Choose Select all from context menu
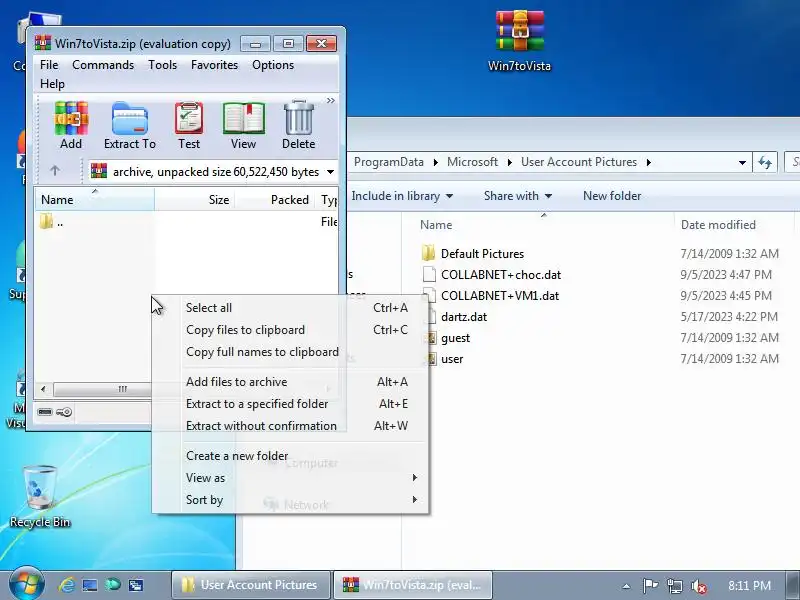Screen dimensions: 800x600 pyautogui.click(x=290, y=308)
